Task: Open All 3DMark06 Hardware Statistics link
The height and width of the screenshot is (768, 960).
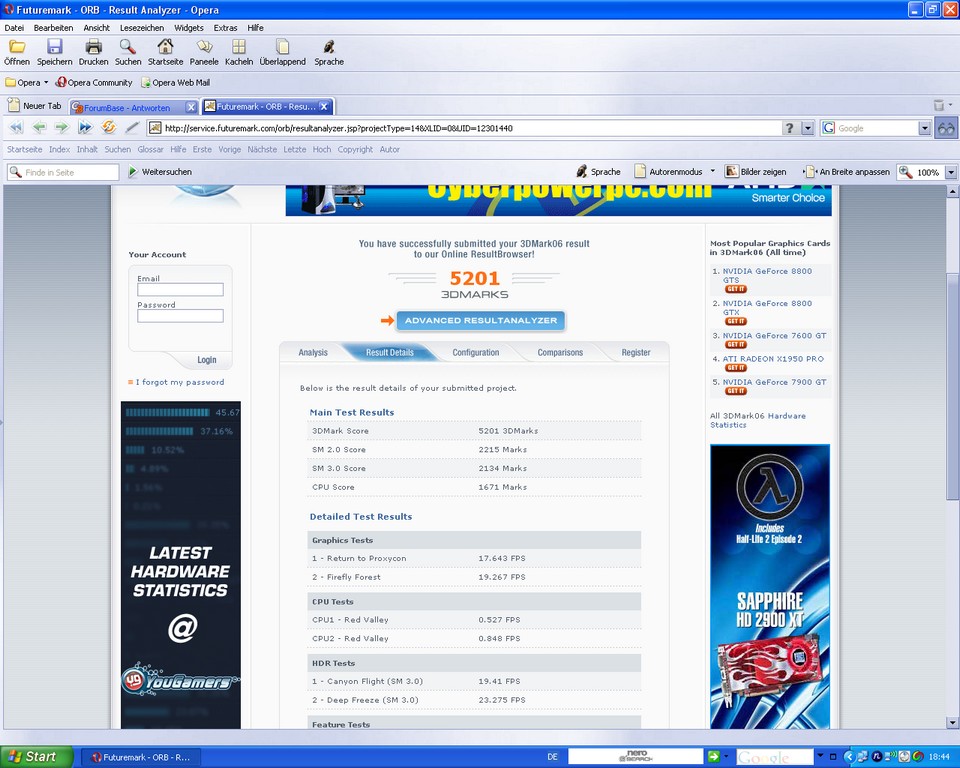Action: tap(758, 420)
